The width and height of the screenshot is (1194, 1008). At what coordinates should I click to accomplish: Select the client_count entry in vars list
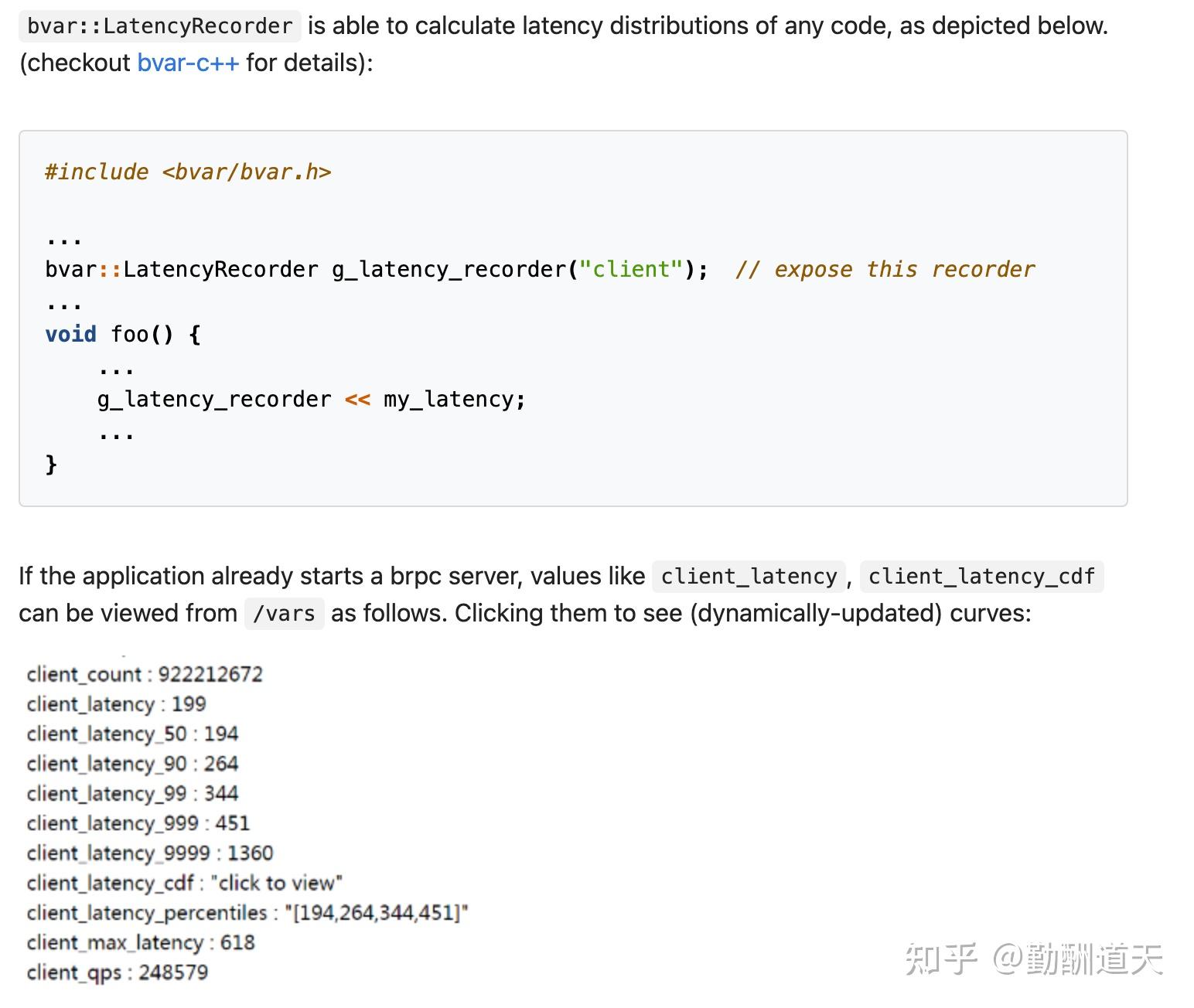(x=145, y=674)
